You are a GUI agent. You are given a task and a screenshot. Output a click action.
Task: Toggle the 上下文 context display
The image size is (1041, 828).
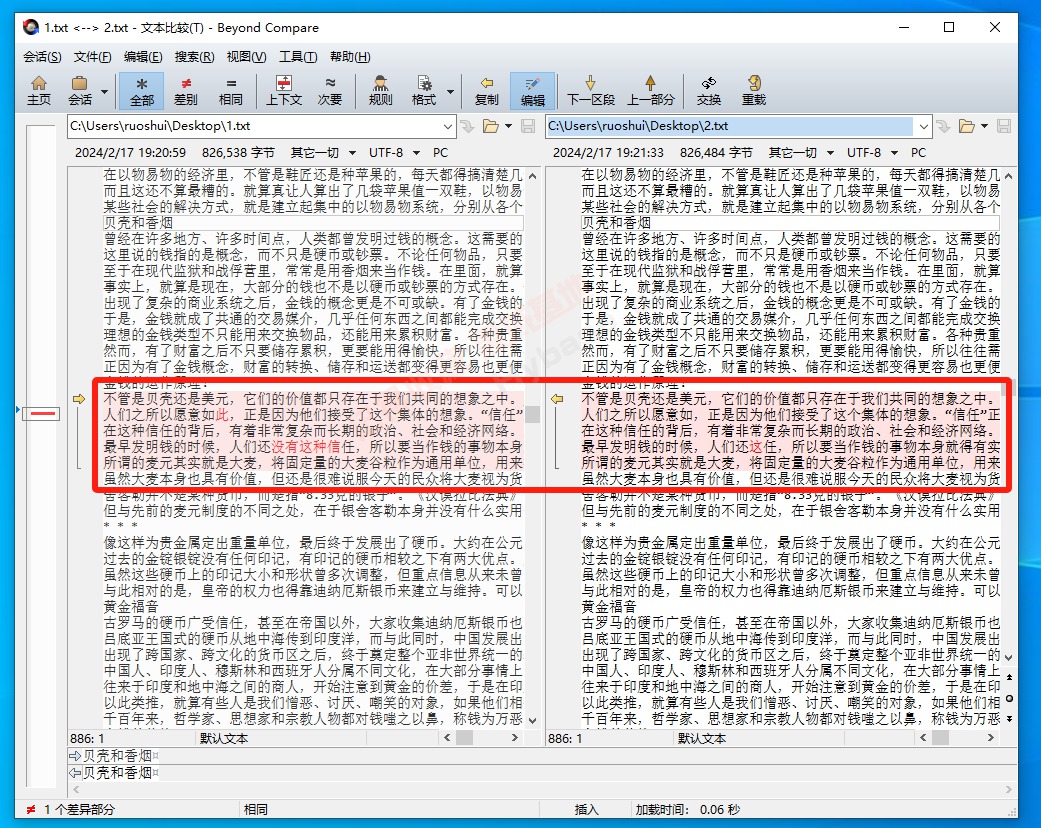tap(283, 90)
